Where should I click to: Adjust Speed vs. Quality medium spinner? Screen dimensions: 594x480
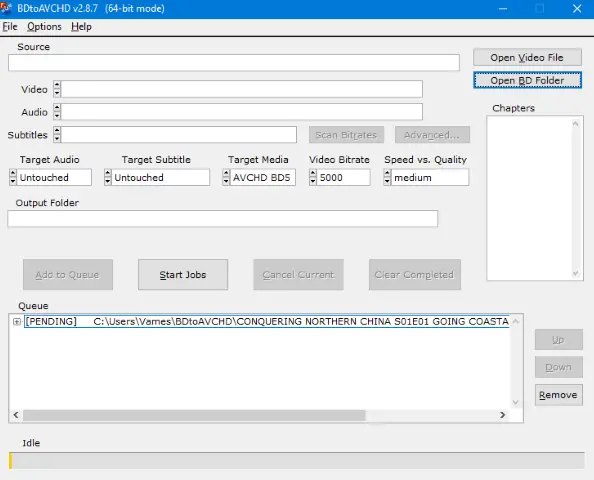(387, 177)
